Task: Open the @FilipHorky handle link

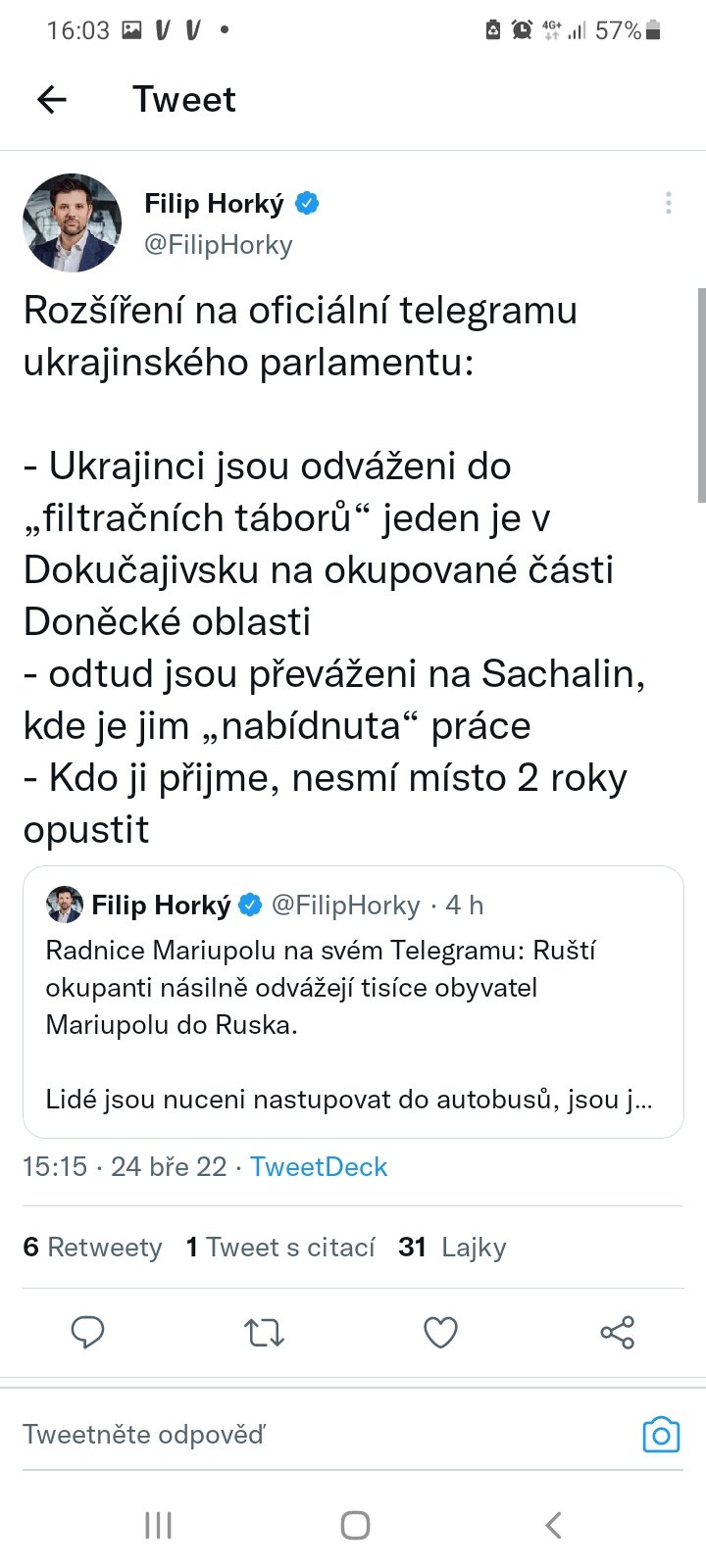Action: (219, 245)
